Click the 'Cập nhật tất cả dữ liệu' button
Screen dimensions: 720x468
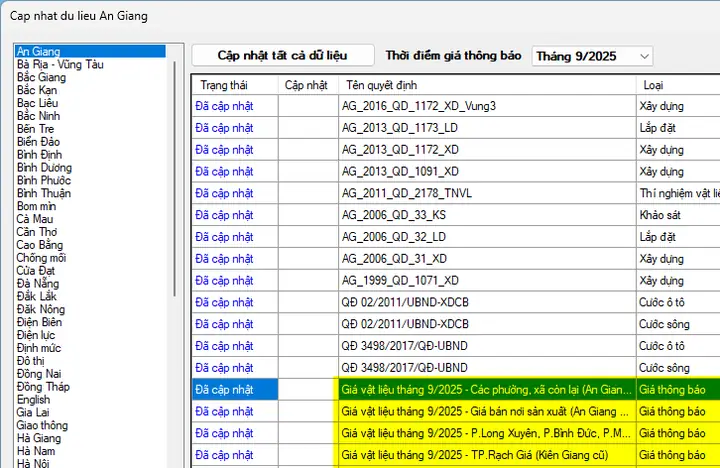(282, 56)
